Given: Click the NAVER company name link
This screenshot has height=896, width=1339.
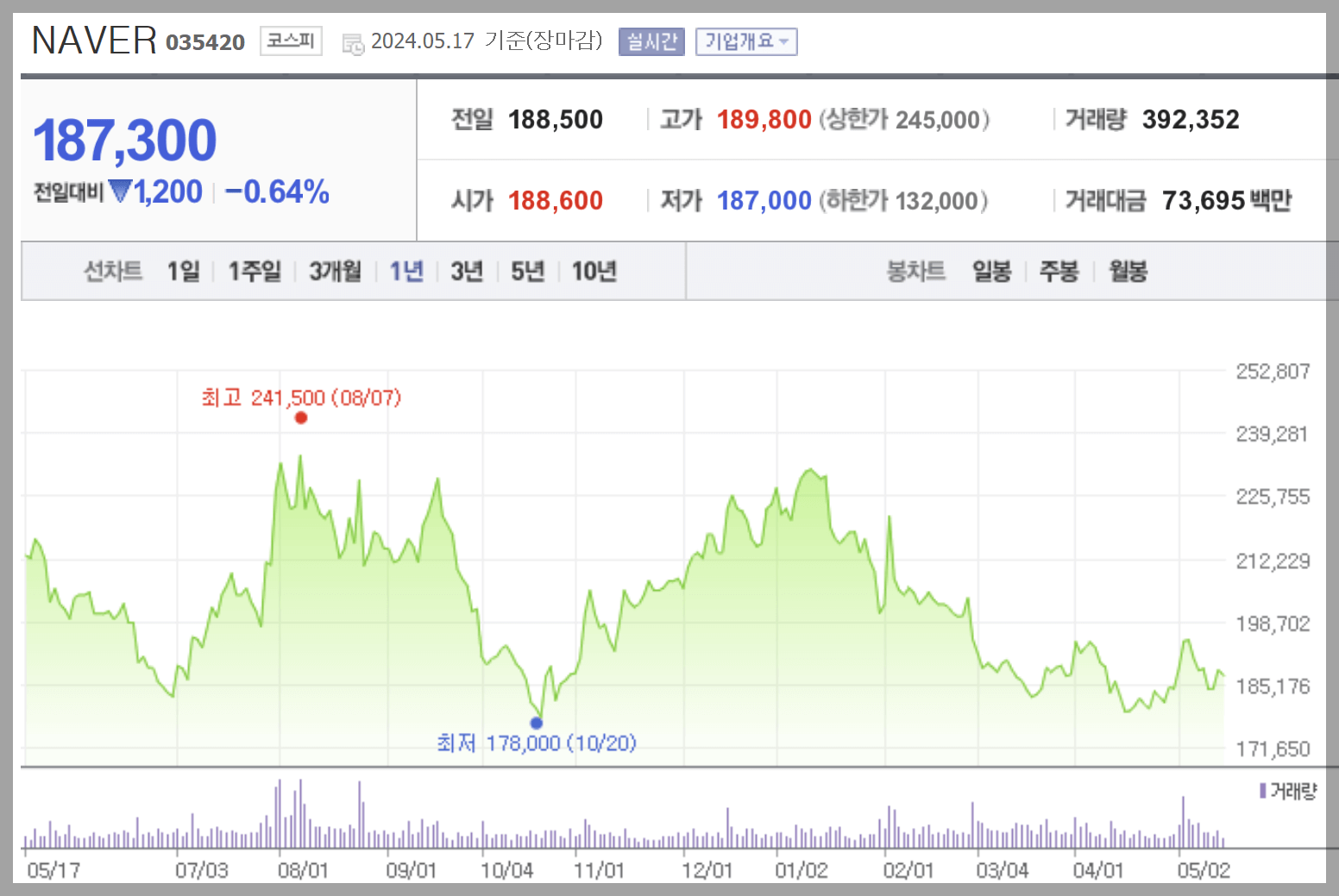Looking at the screenshot, I should 93,39.
